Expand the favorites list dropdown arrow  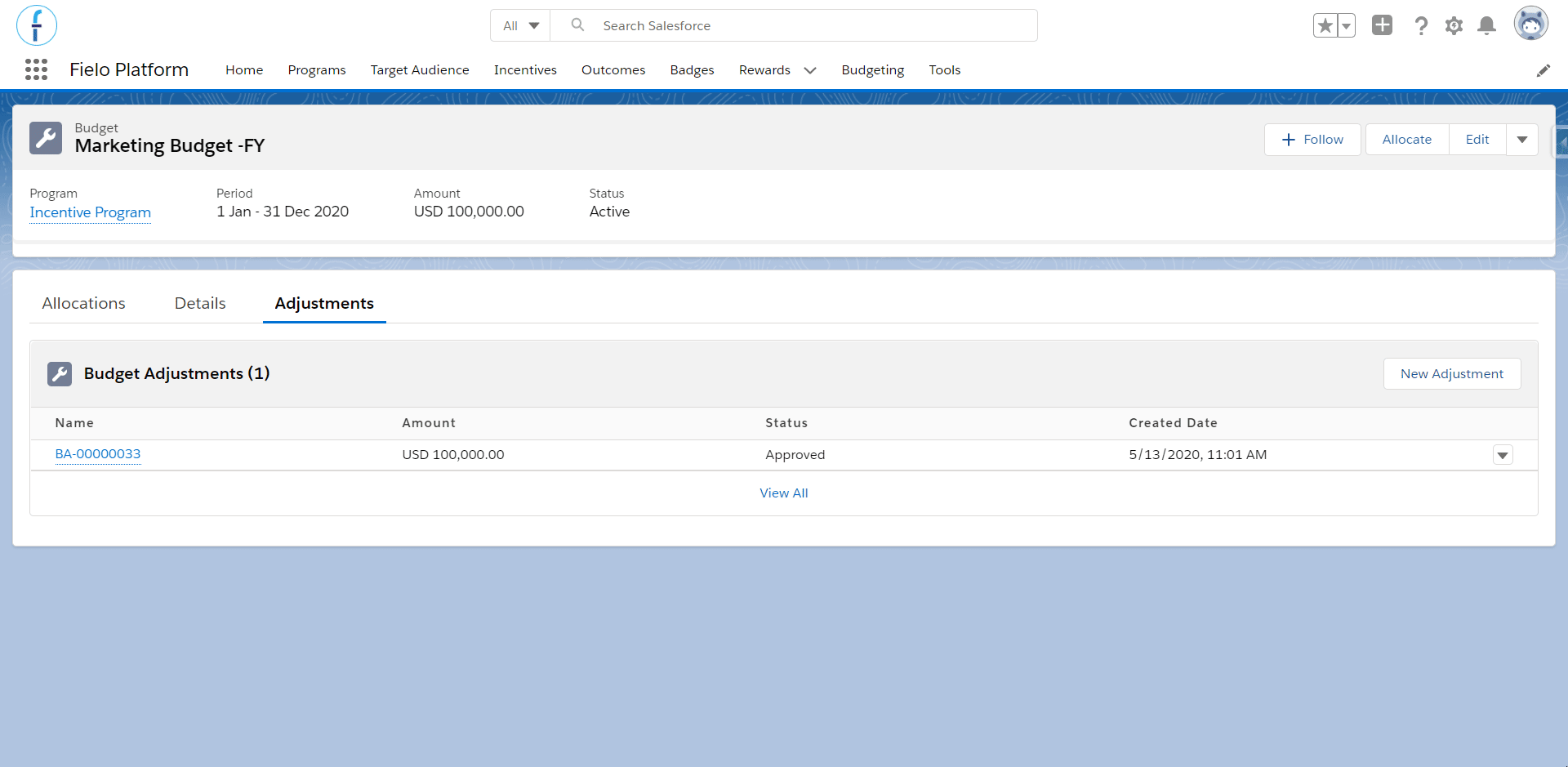click(x=1347, y=26)
